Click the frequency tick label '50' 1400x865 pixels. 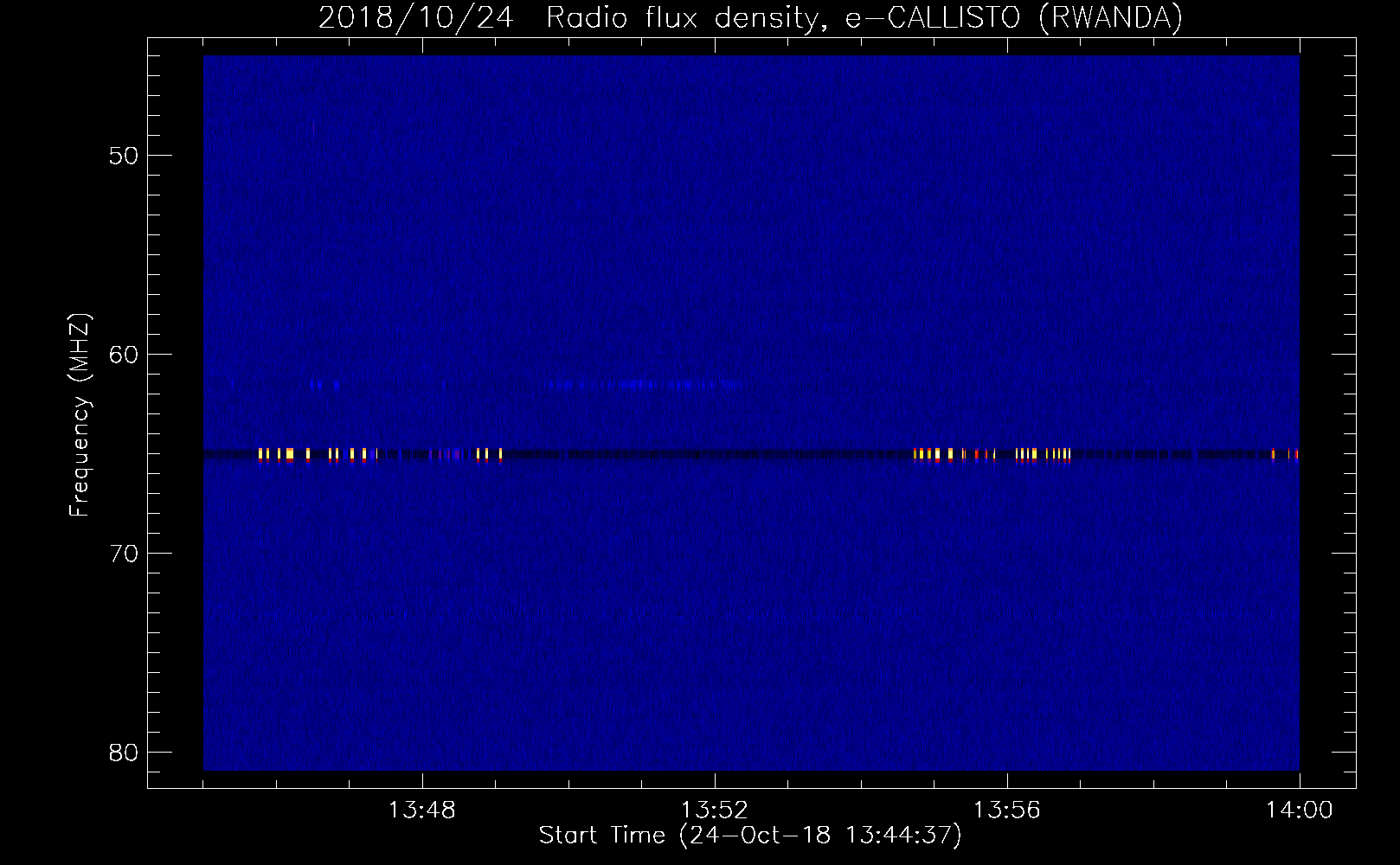click(124, 156)
